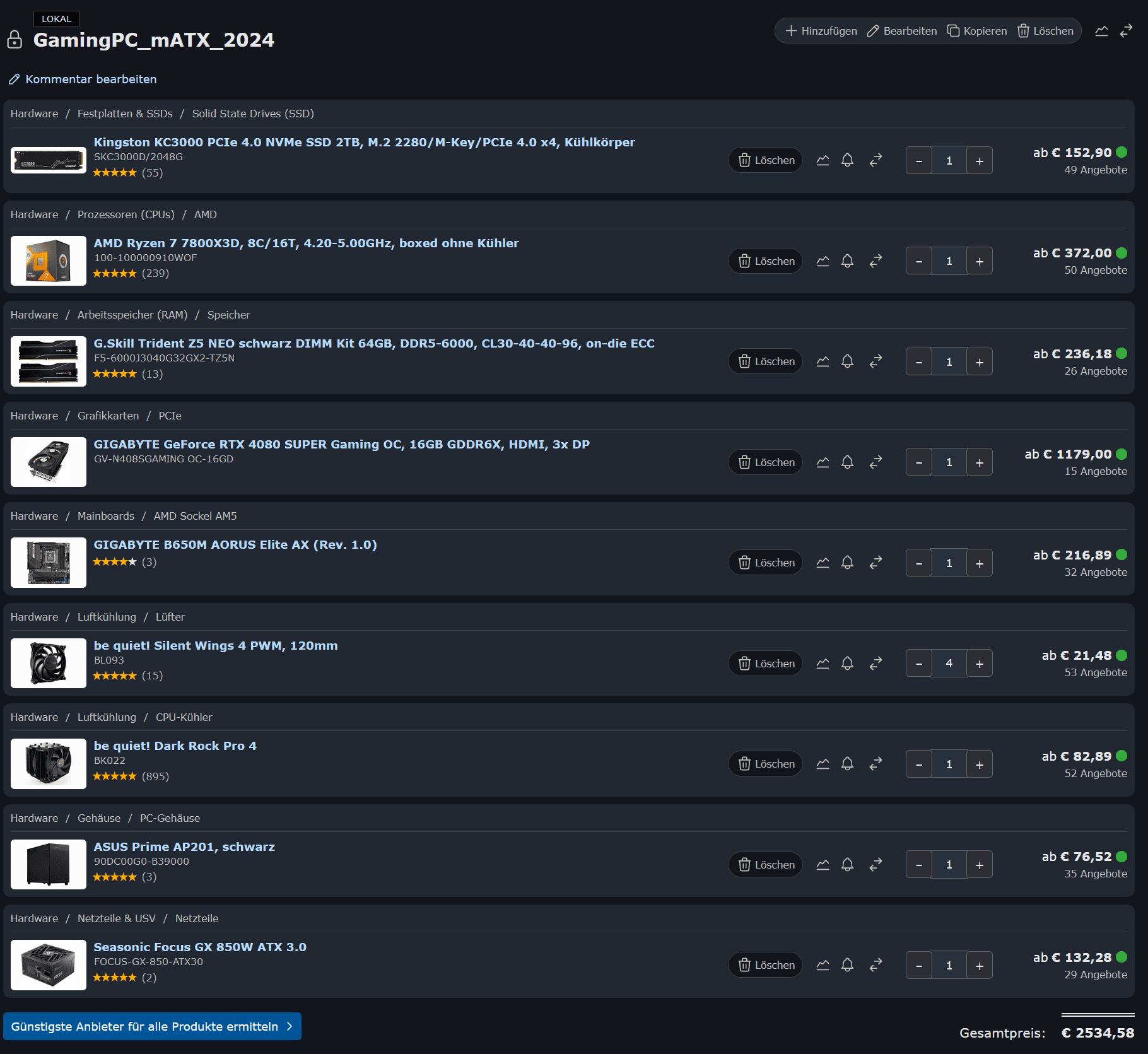Decrease quantity of RTX 4080 SUPER
1148x1054 pixels.
coord(919,462)
